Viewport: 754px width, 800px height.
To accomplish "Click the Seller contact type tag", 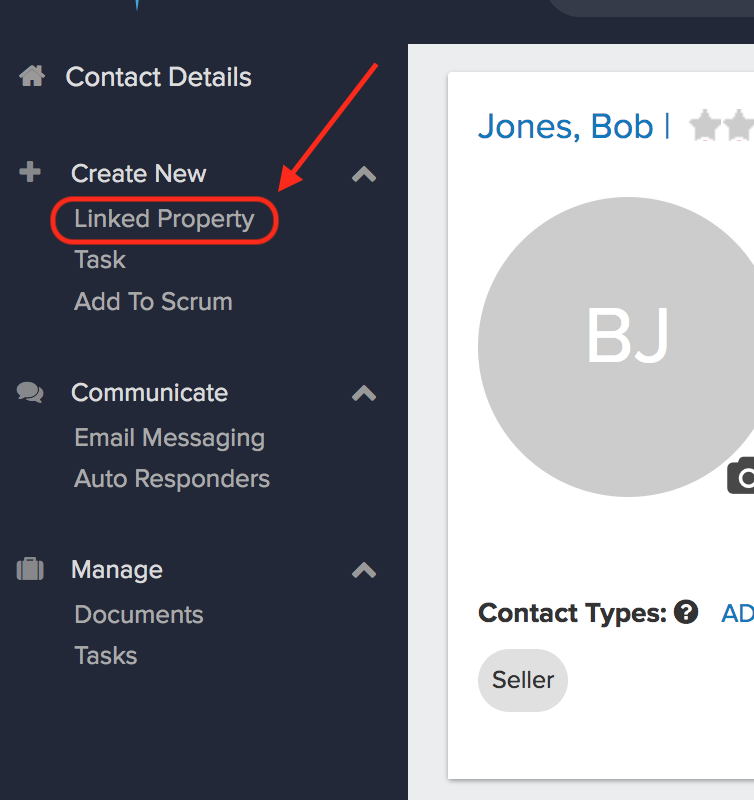I will (523, 680).
